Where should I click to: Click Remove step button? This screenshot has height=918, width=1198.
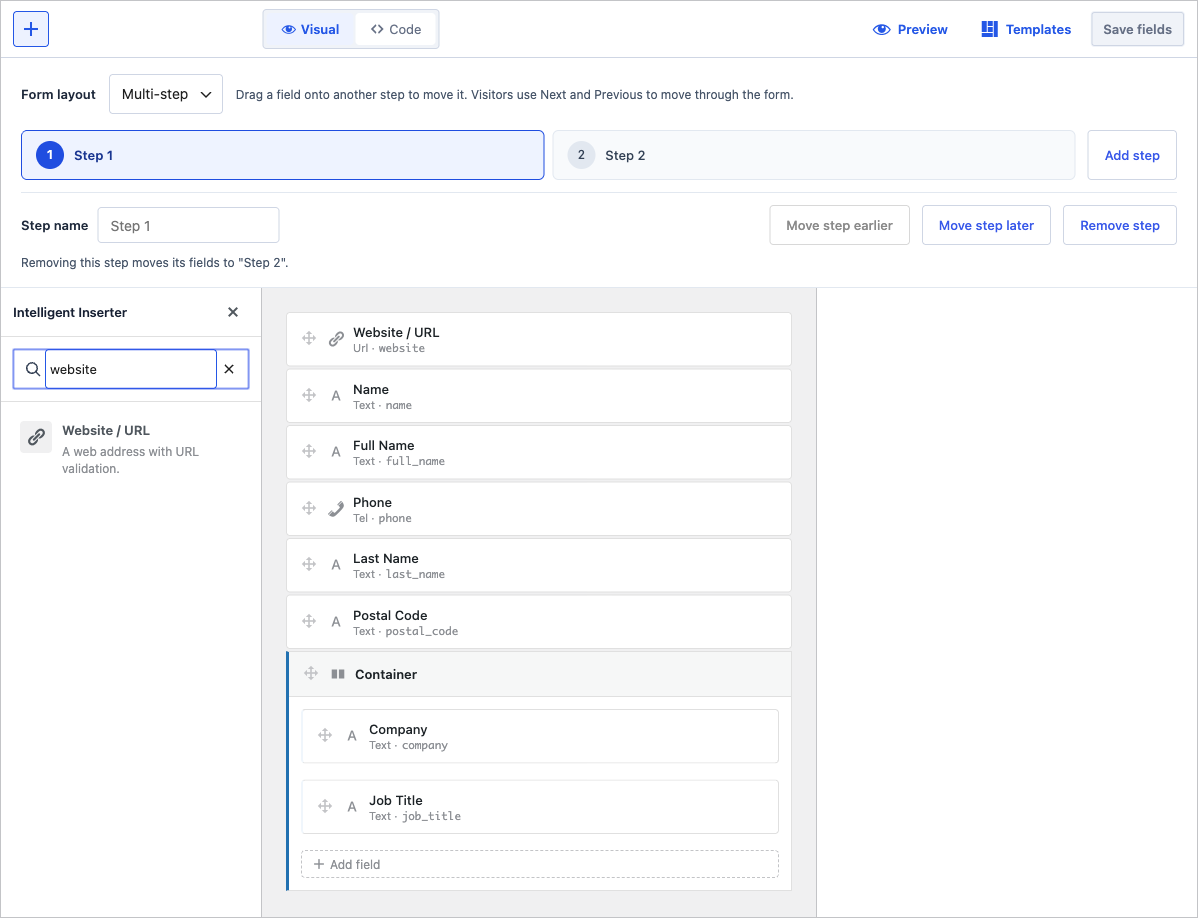[1119, 225]
